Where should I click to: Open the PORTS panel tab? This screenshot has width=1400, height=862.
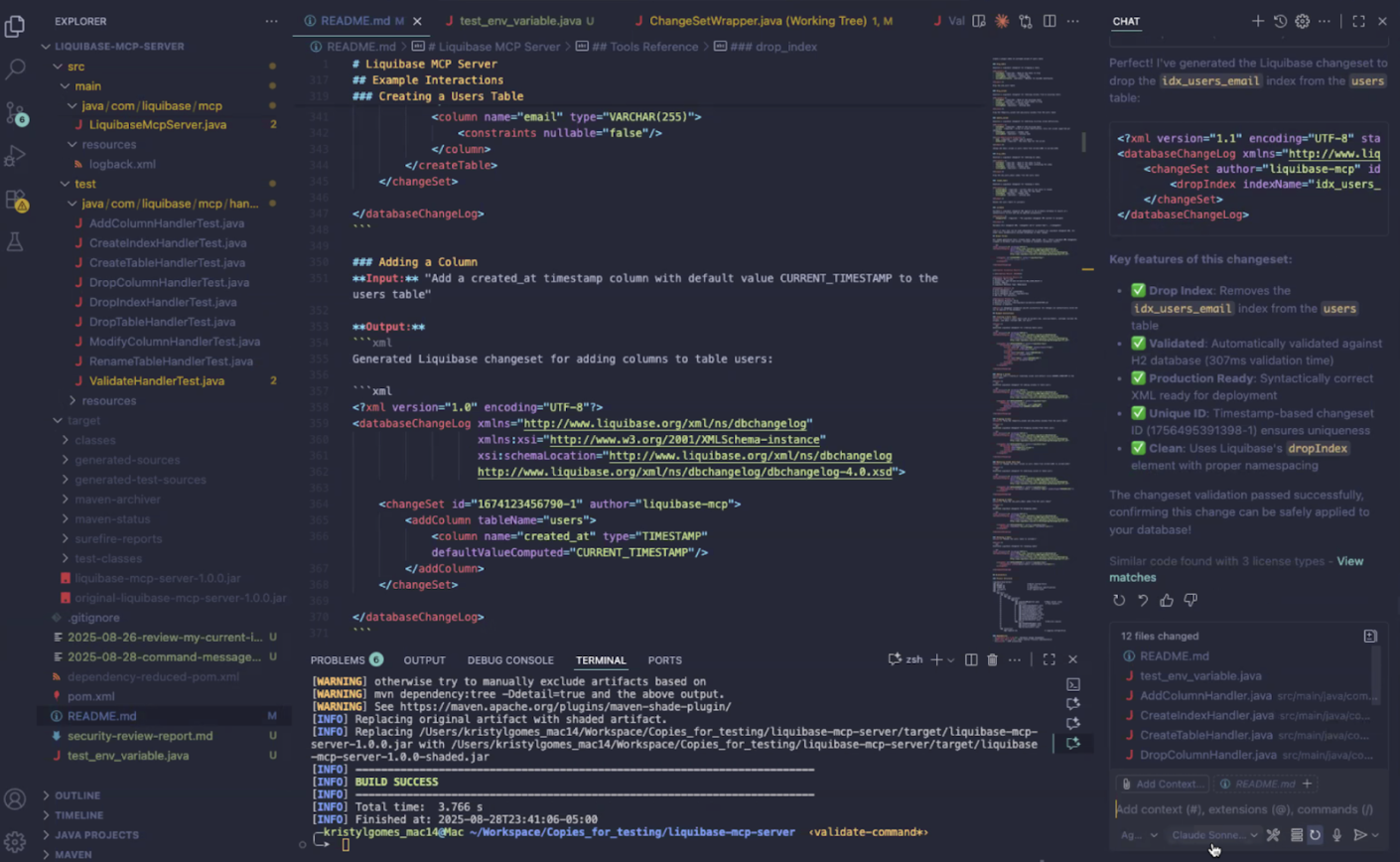click(x=664, y=660)
